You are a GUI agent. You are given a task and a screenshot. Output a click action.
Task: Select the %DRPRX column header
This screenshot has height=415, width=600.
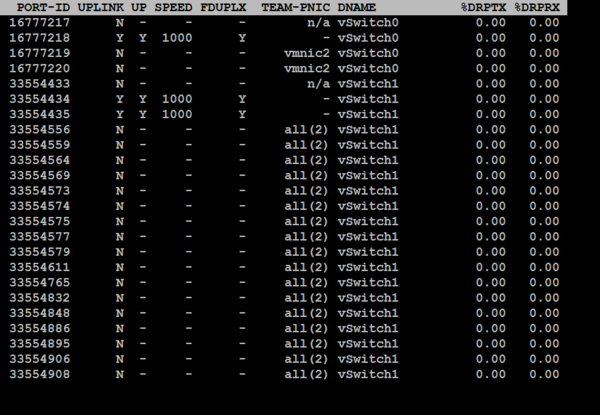pyautogui.click(x=536, y=8)
